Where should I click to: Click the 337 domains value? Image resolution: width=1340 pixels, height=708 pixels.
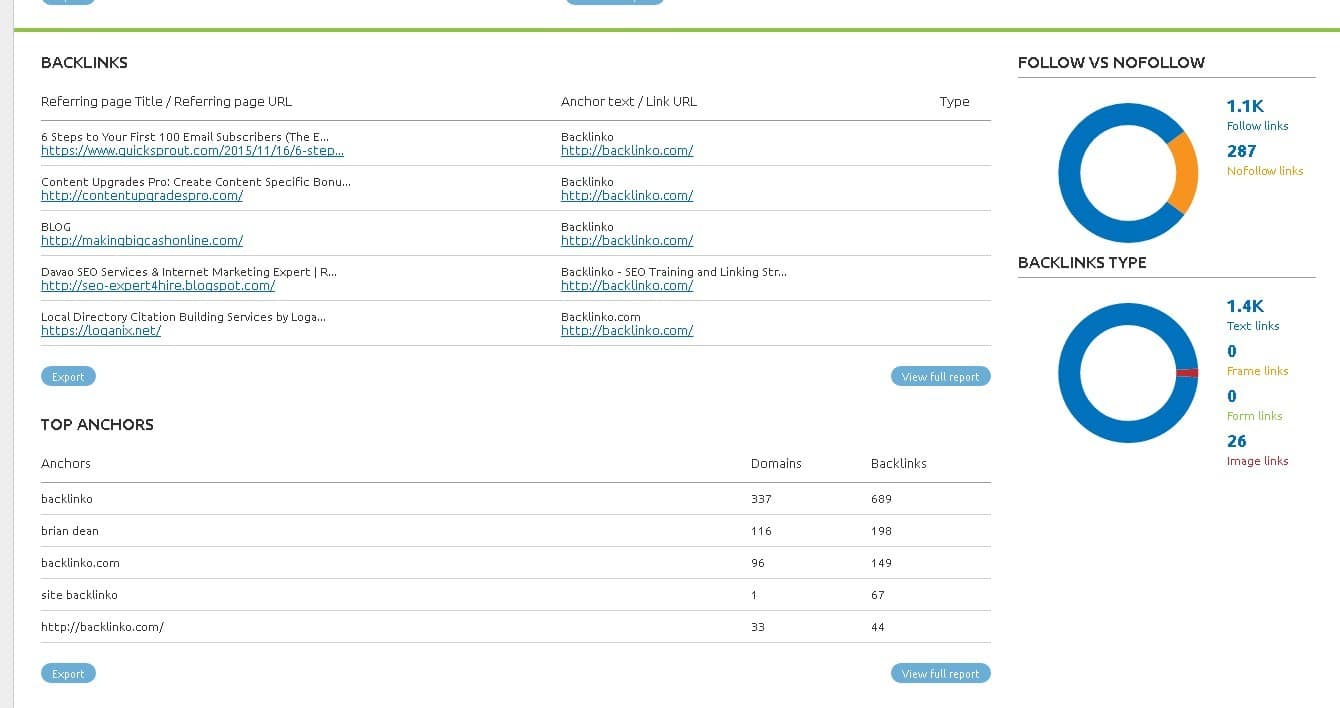click(761, 499)
